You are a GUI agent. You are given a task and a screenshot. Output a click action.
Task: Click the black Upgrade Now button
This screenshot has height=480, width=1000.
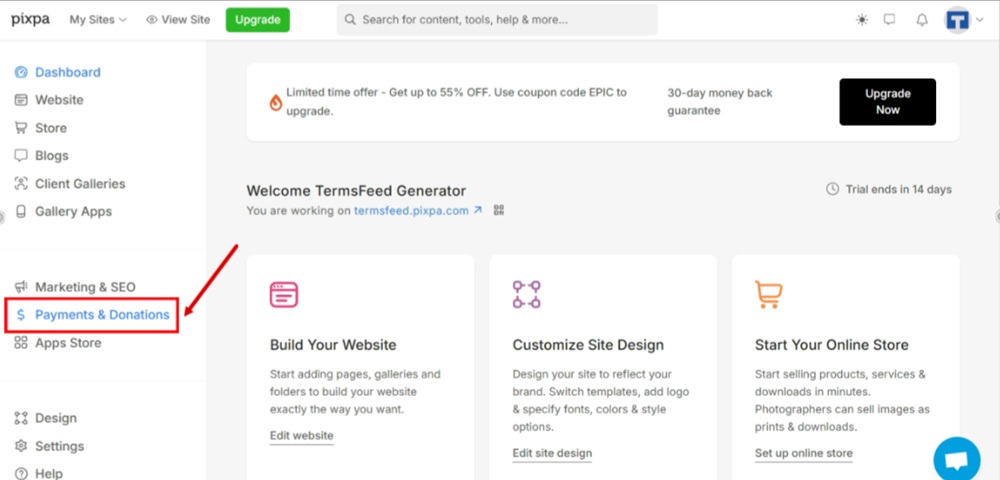[x=887, y=102]
